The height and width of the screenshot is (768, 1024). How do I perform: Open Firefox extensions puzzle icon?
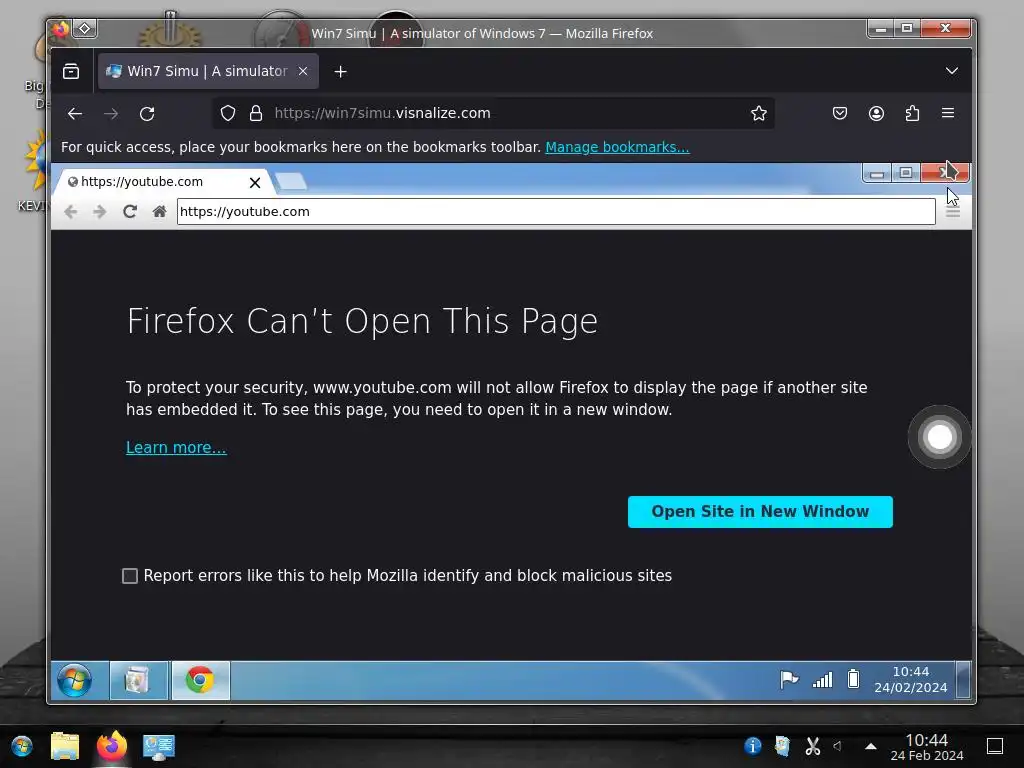tap(912, 114)
